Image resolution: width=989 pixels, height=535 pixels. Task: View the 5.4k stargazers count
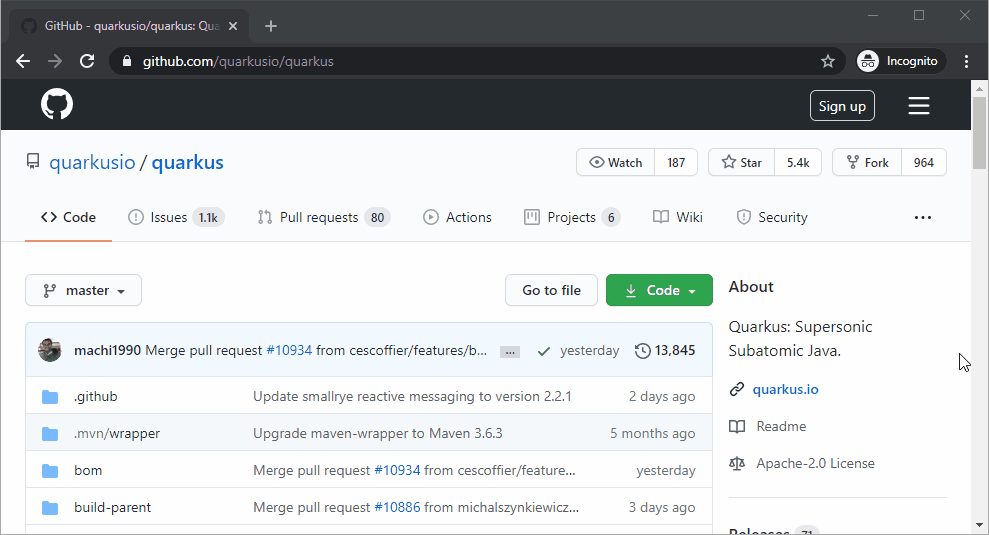click(x=798, y=163)
